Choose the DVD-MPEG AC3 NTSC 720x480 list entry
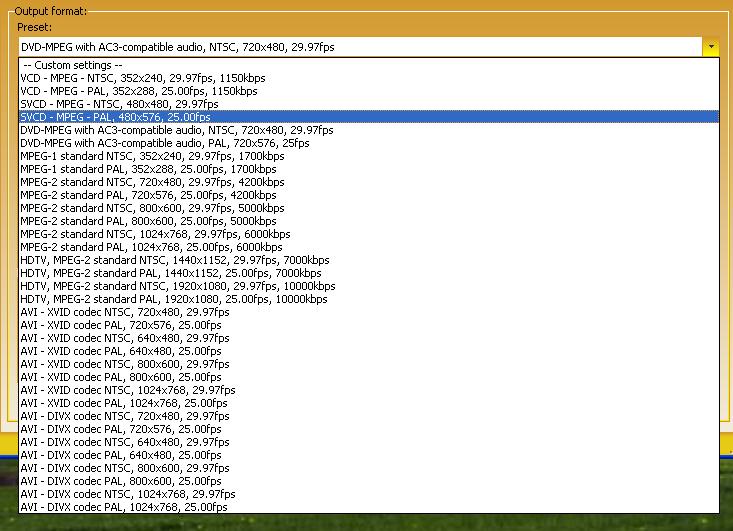The width and height of the screenshot is (733, 531). (369, 130)
